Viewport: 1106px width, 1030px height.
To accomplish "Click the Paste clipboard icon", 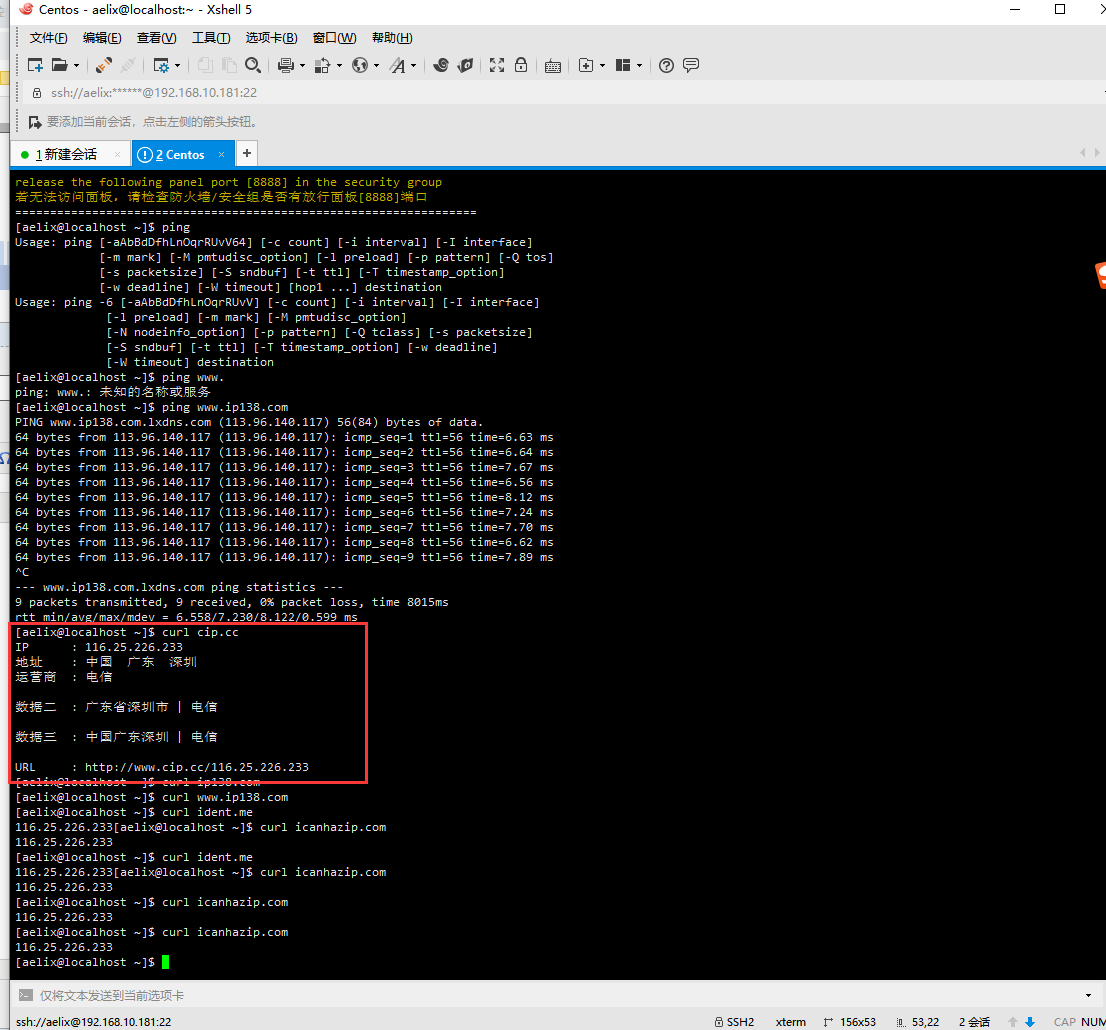I will [229, 66].
